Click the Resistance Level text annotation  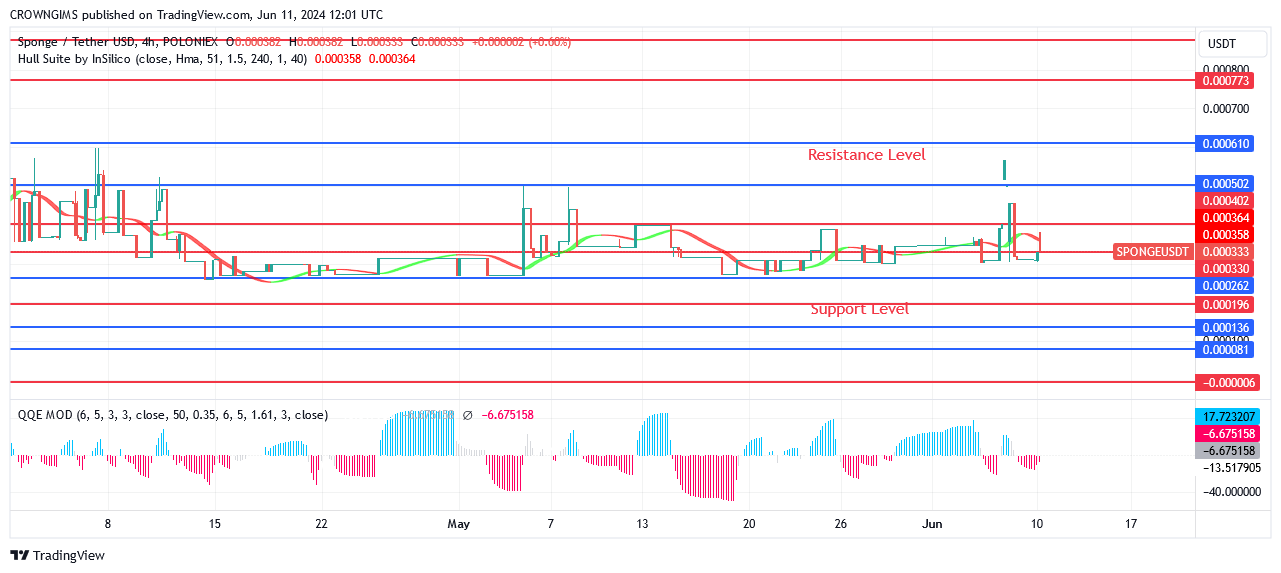pyautogui.click(x=867, y=155)
